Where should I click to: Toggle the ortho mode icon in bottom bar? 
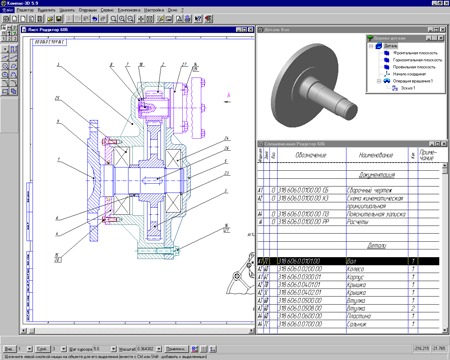point(213,349)
